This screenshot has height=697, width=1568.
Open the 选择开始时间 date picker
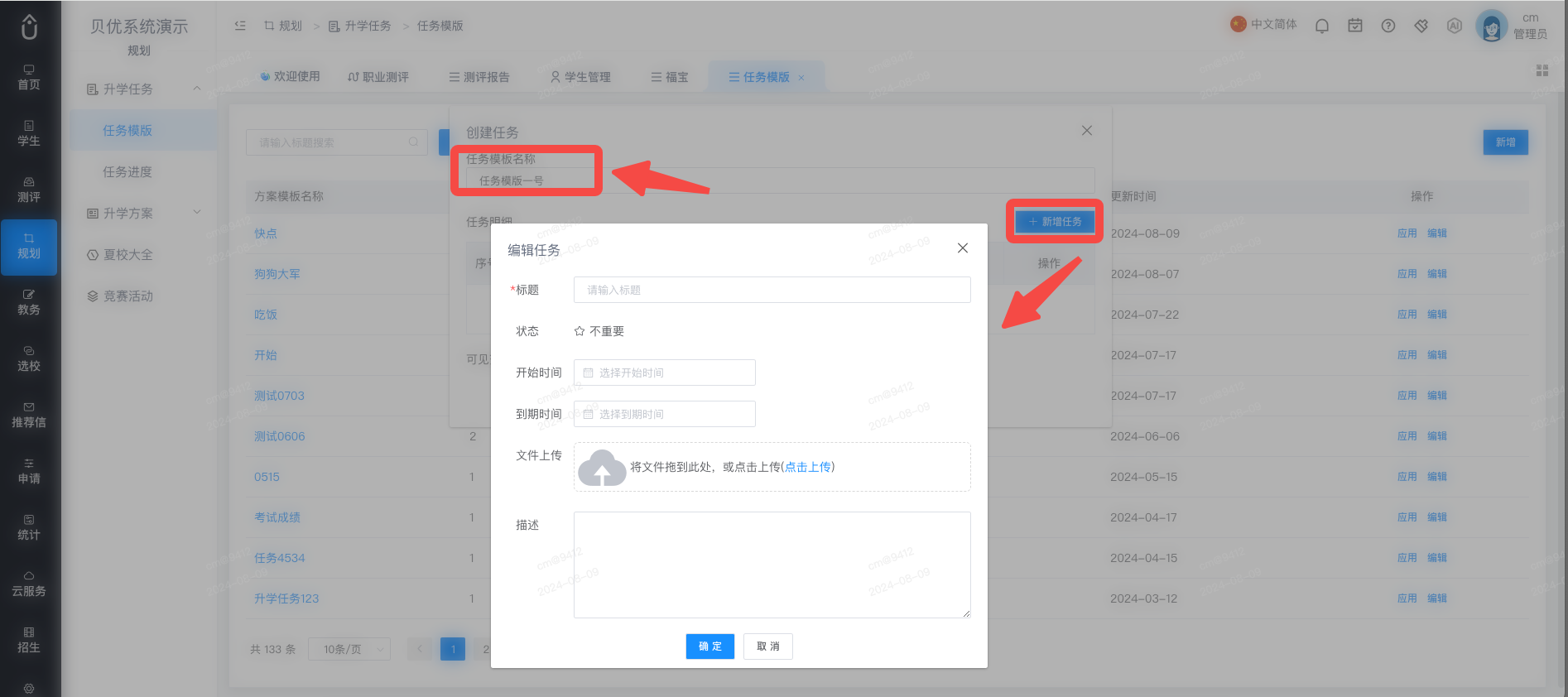click(665, 373)
